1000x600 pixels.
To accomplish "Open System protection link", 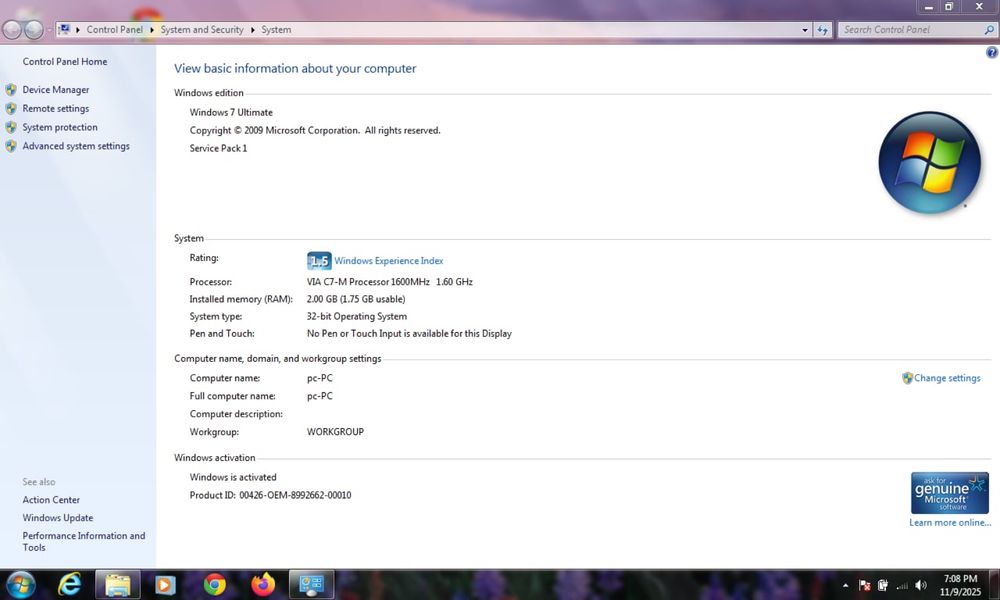I will [x=60, y=128].
